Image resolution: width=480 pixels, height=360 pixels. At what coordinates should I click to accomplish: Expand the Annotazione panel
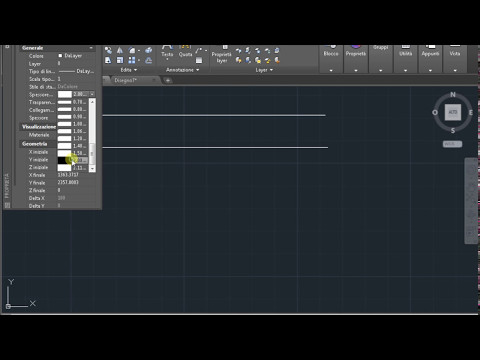183,70
